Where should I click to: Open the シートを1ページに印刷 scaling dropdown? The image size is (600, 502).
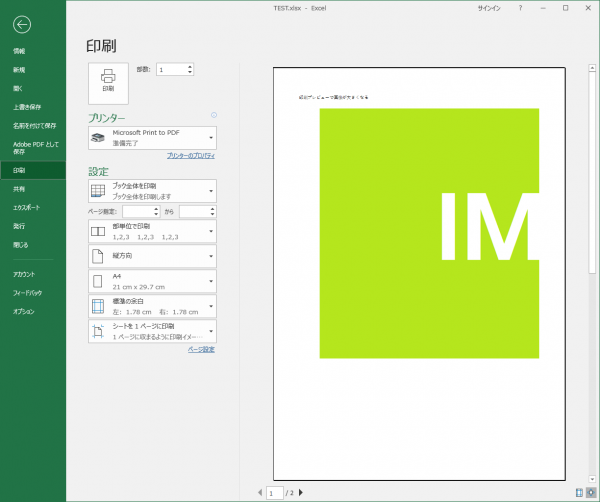152,331
